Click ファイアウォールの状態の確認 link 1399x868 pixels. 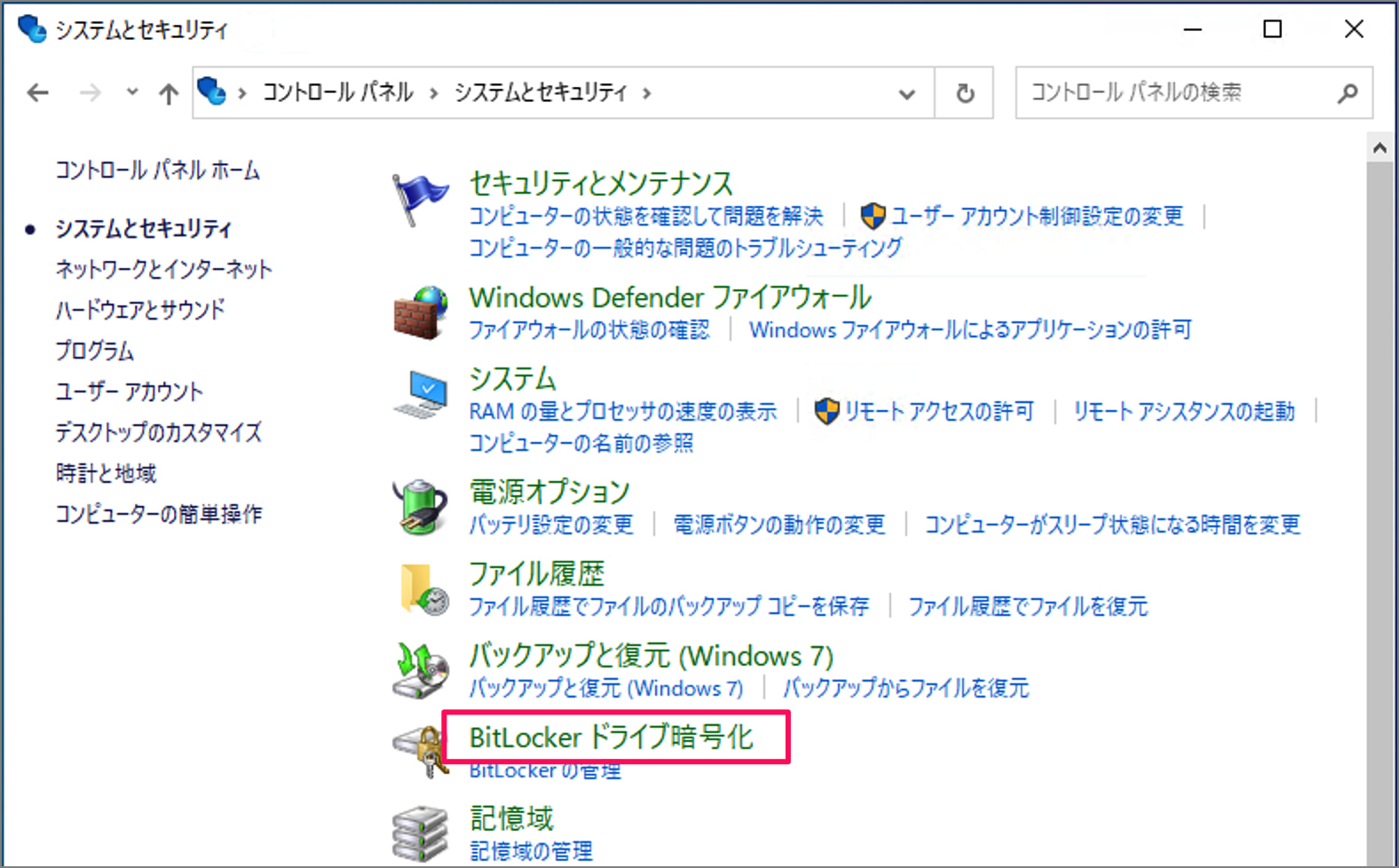589,330
